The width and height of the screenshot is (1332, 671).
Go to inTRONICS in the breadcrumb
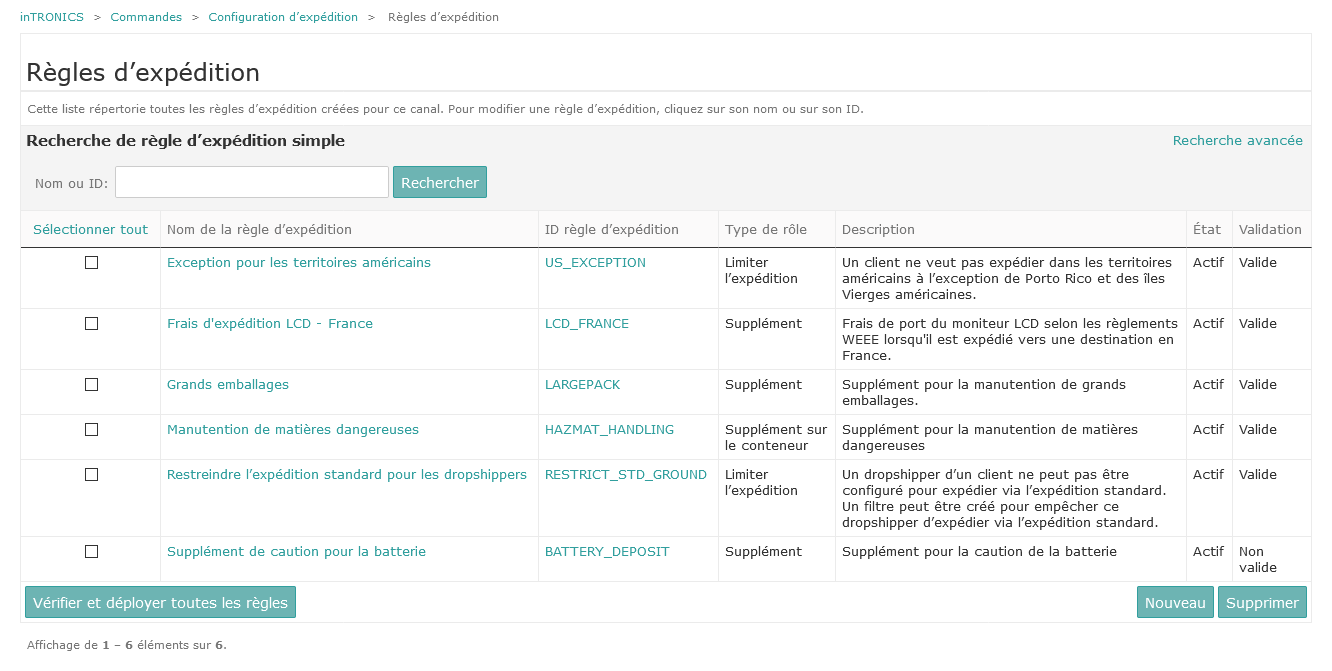coord(52,17)
